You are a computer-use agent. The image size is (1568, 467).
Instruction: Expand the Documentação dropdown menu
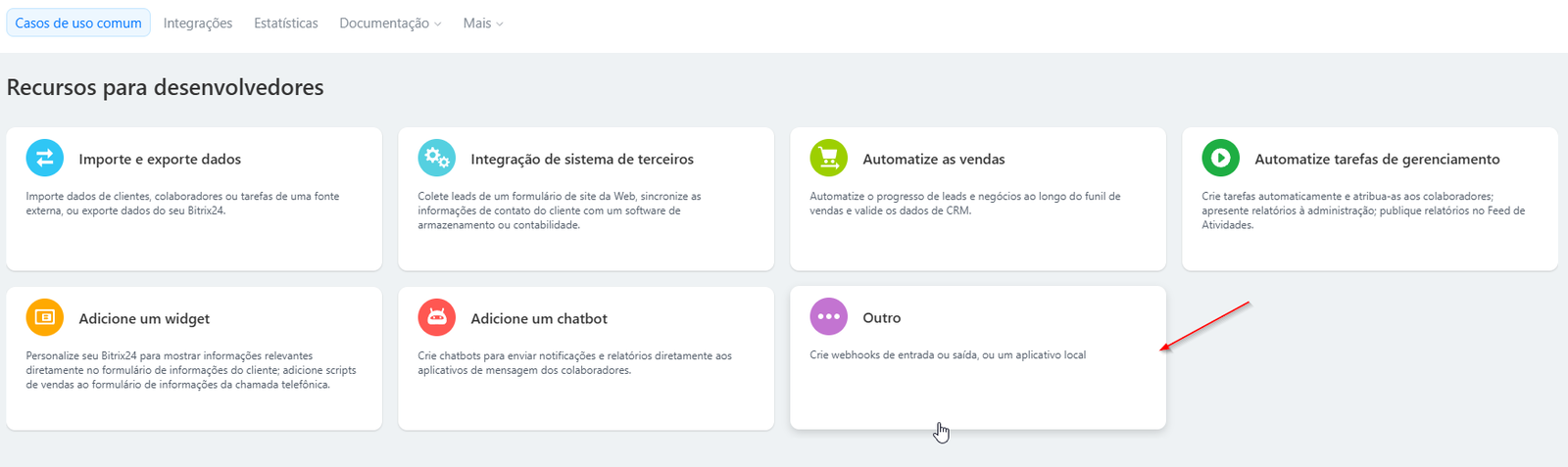(x=390, y=23)
